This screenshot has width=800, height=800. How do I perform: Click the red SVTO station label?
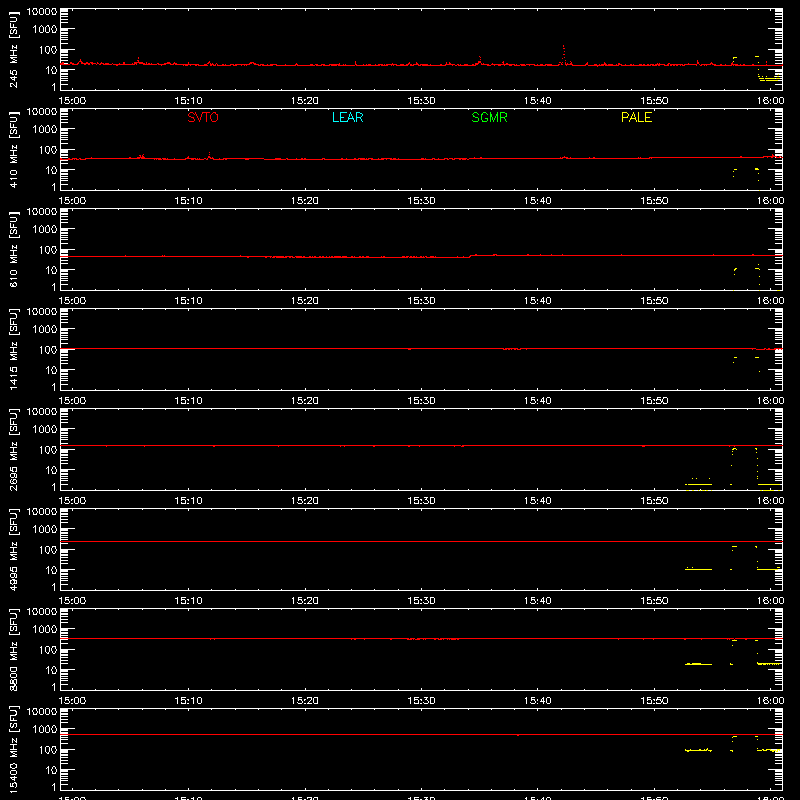203,117
